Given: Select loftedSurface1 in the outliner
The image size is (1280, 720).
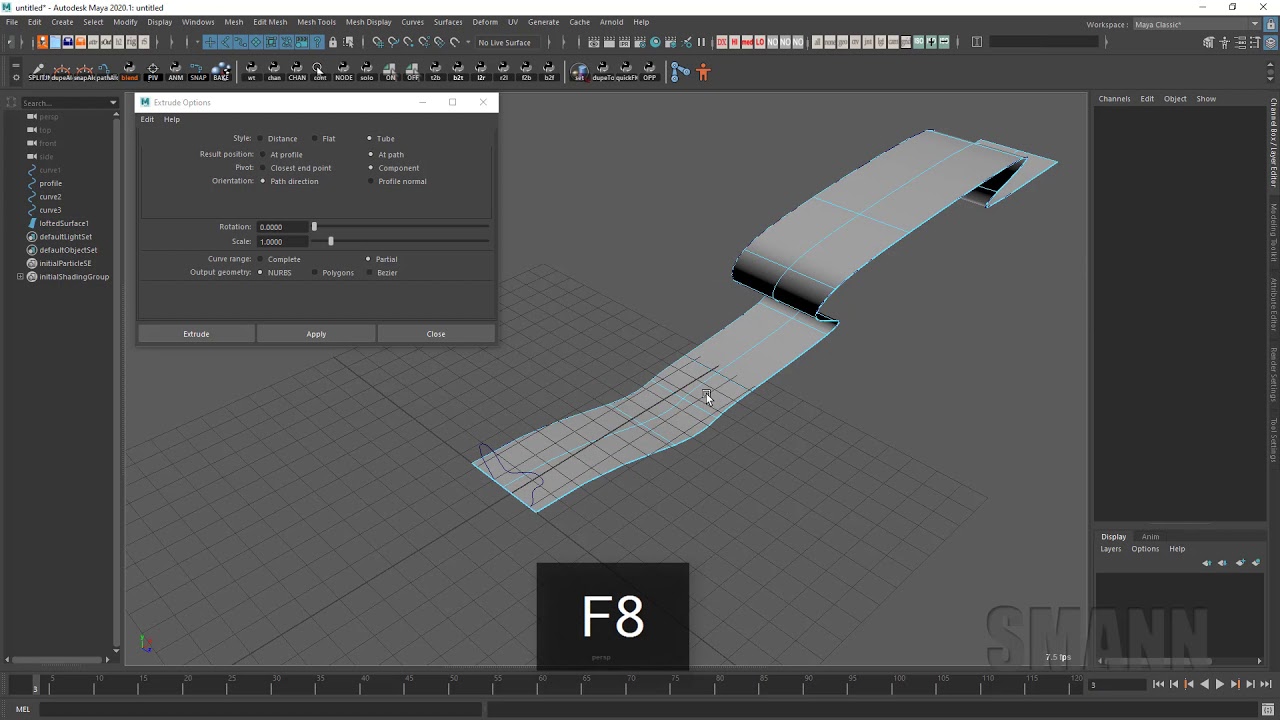Looking at the screenshot, I should click(64, 223).
